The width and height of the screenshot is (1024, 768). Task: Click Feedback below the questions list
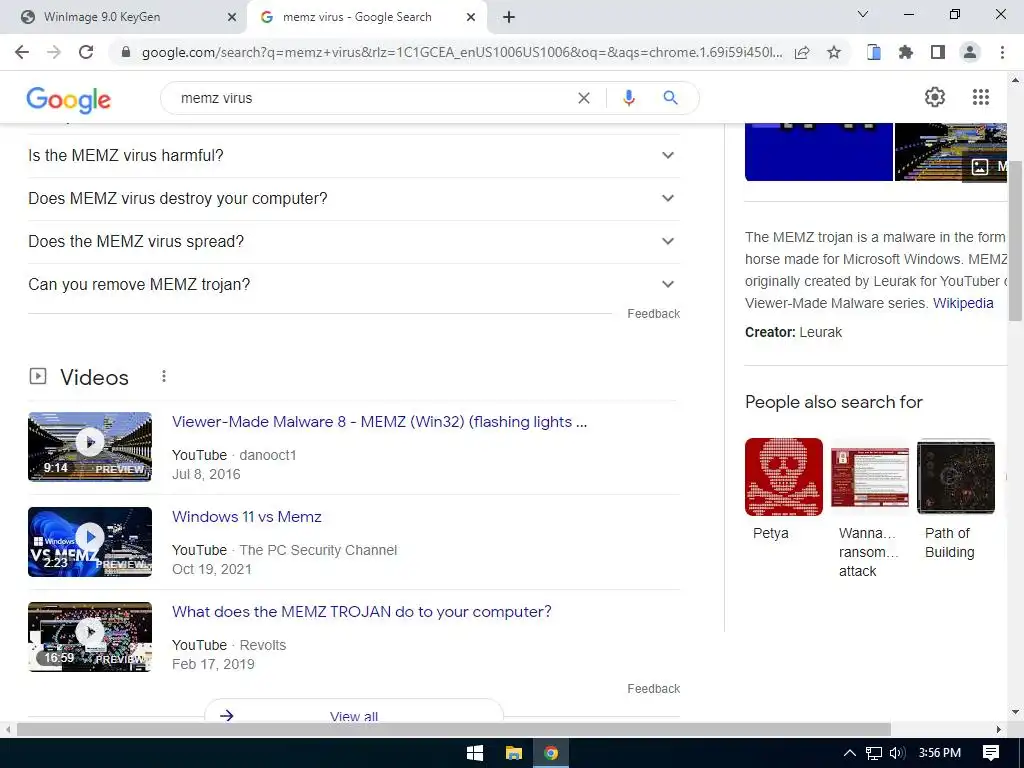[654, 313]
